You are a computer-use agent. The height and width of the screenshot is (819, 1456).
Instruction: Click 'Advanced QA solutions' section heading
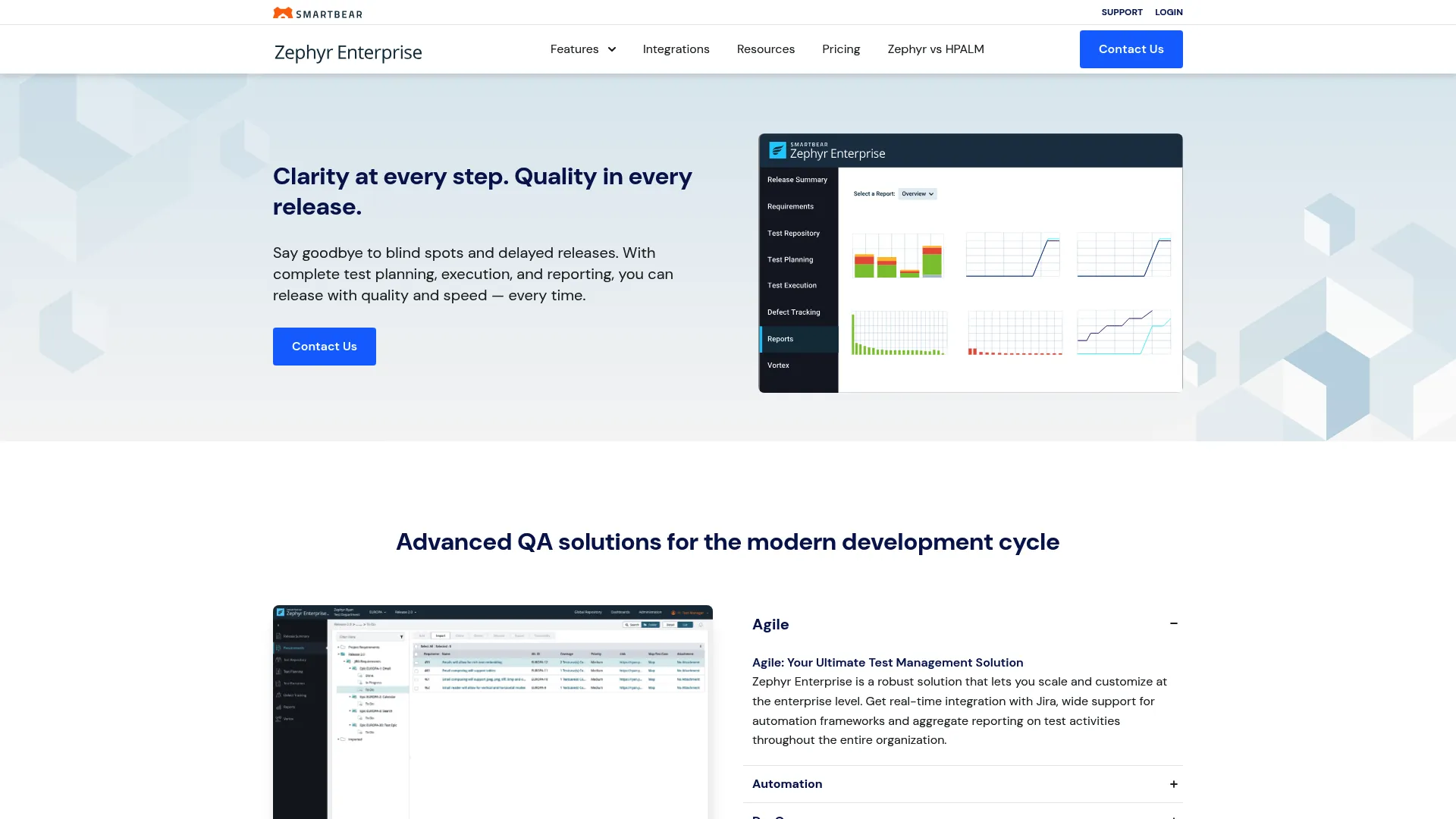point(727,542)
